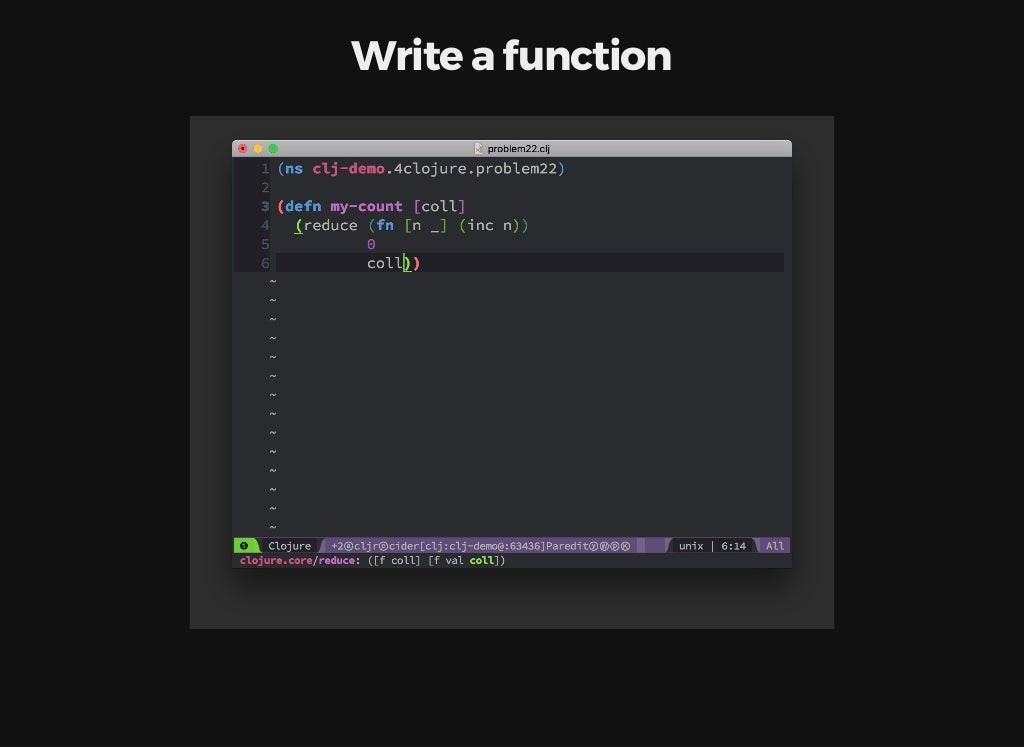The height and width of the screenshot is (747, 1024).
Task: Click the ns keyword on line 1
Action: click(x=294, y=168)
